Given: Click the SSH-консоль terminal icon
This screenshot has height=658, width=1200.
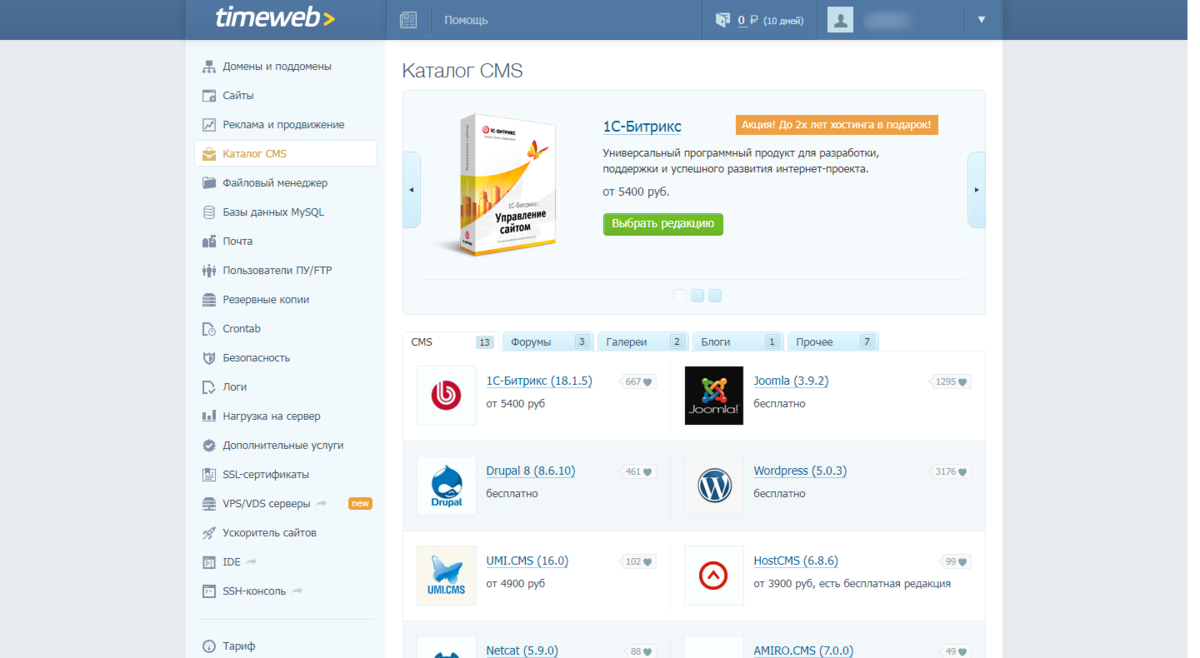Looking at the screenshot, I should [x=209, y=591].
